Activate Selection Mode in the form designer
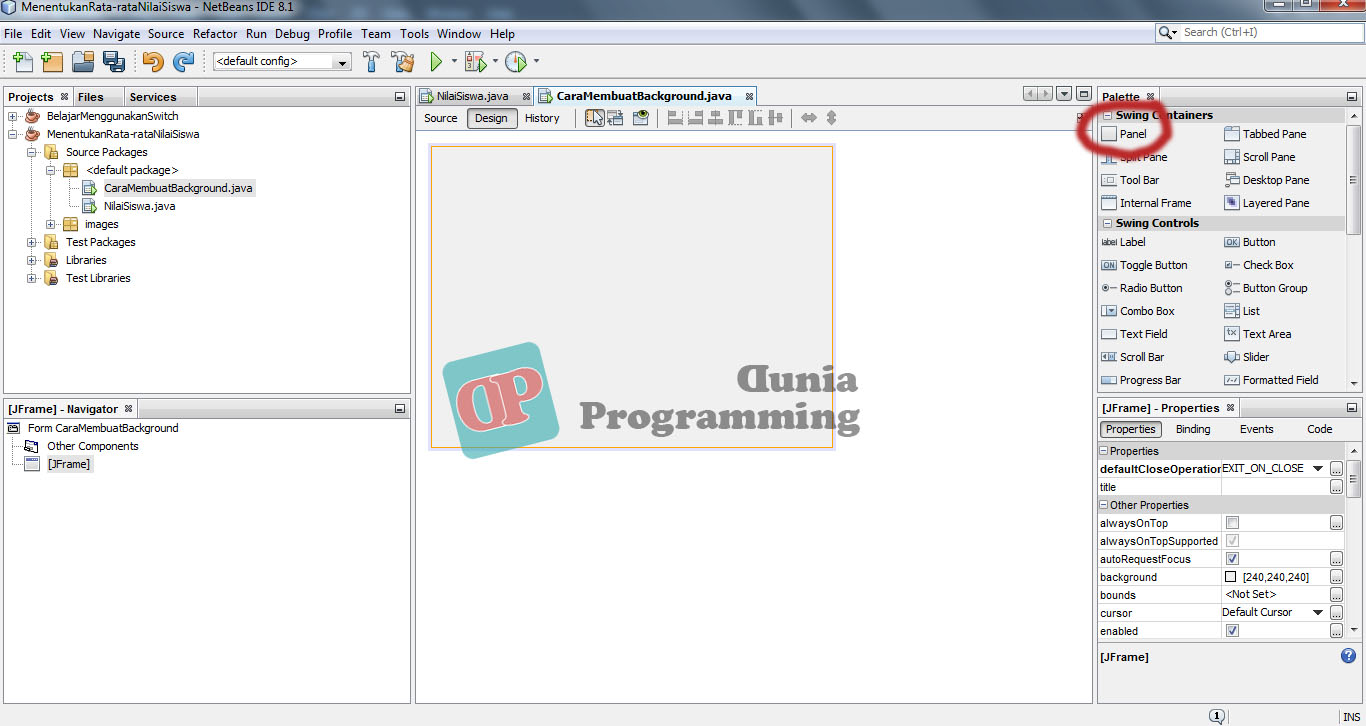 click(x=594, y=118)
